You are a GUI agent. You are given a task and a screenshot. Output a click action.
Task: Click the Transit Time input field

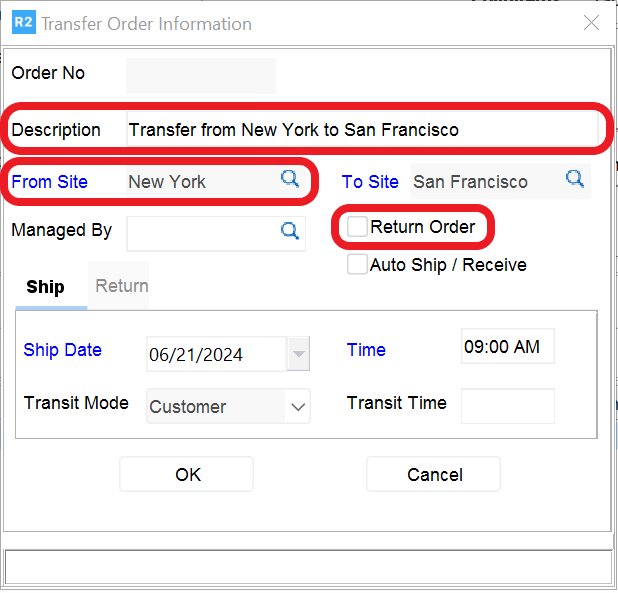507,405
